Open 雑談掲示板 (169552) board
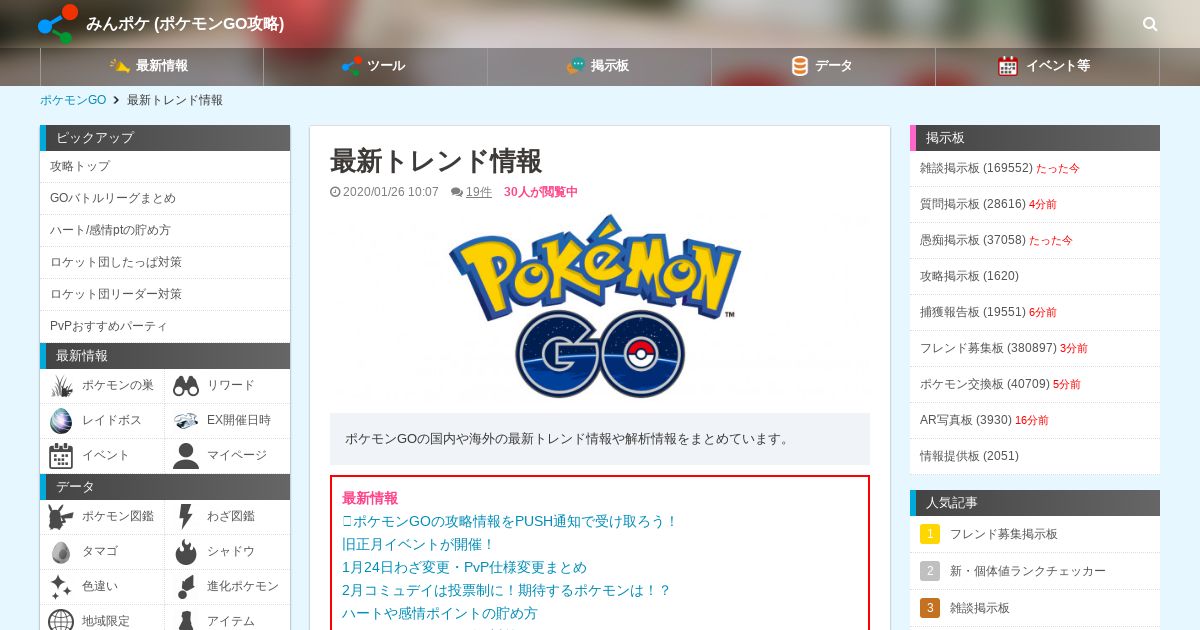This screenshot has width=1200, height=630. 1035,168
